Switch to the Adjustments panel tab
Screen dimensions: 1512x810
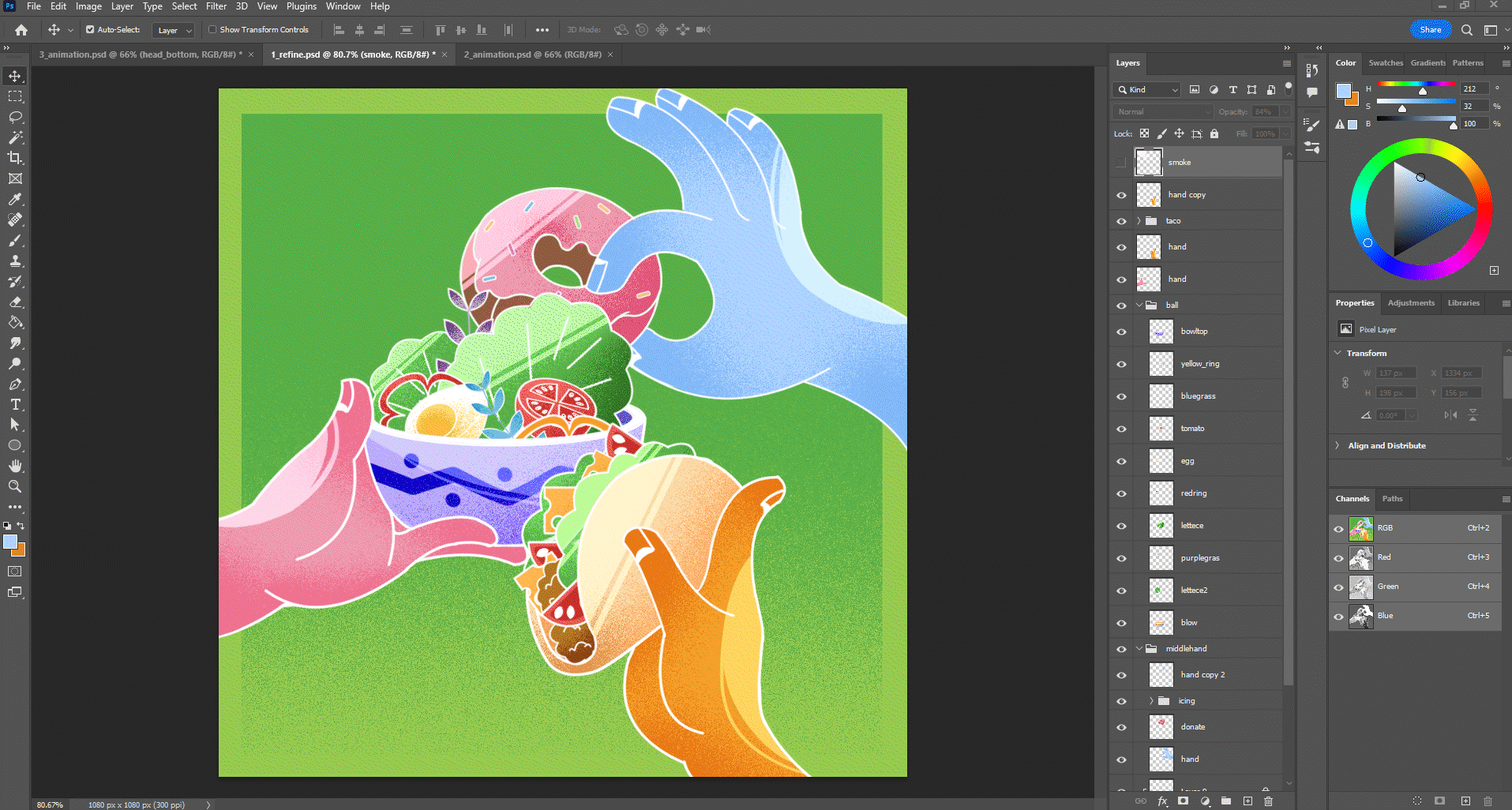(x=1411, y=303)
